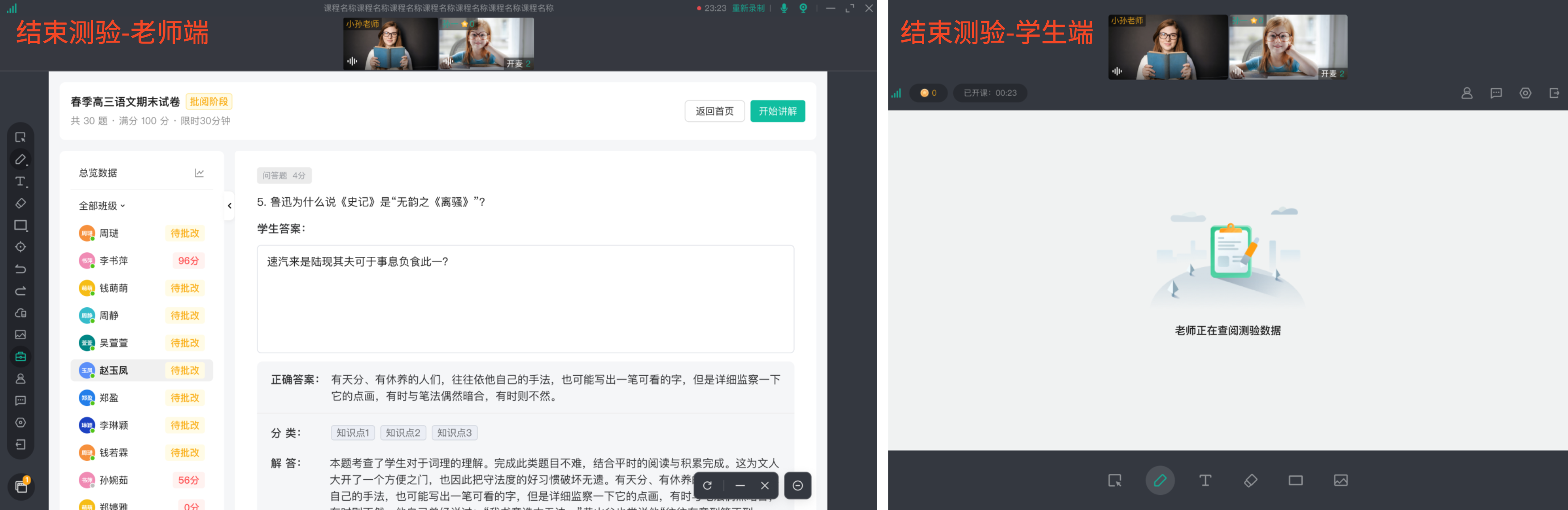
Task: Select rectangle tool in student bottom toolbar
Action: point(1295,481)
